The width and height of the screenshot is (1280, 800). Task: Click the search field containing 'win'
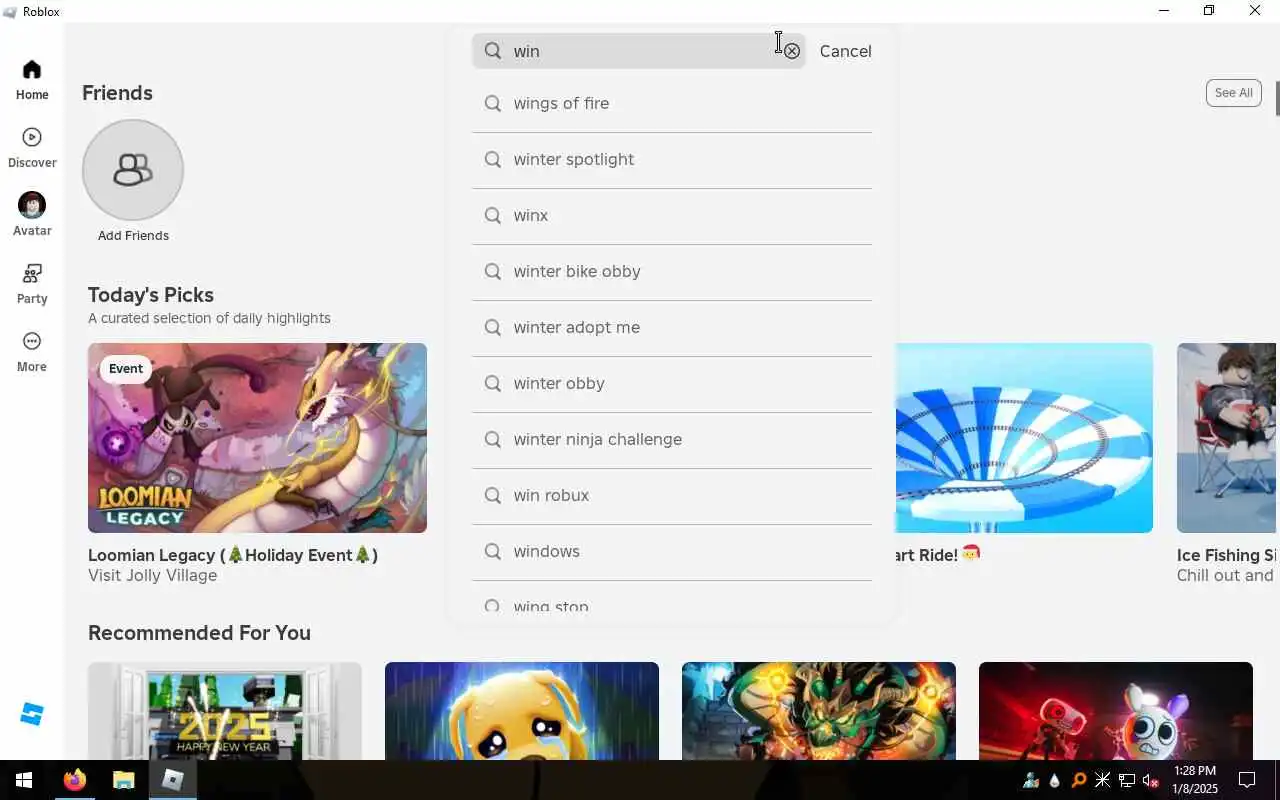639,51
